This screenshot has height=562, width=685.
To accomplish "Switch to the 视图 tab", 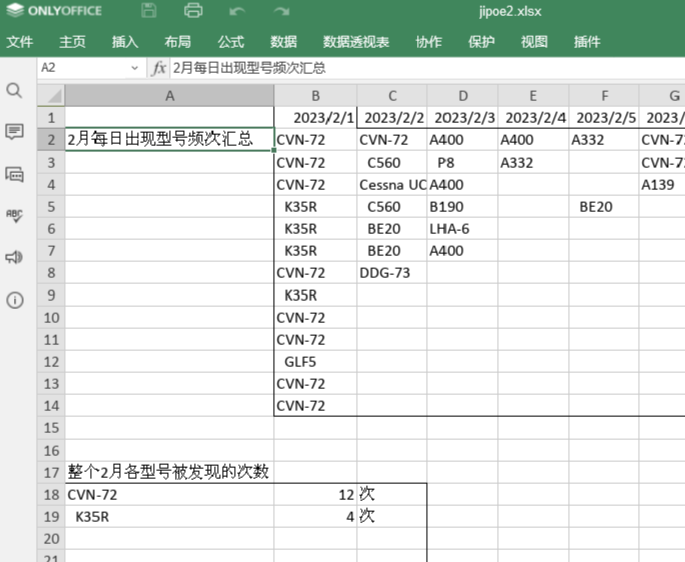I will (x=534, y=42).
